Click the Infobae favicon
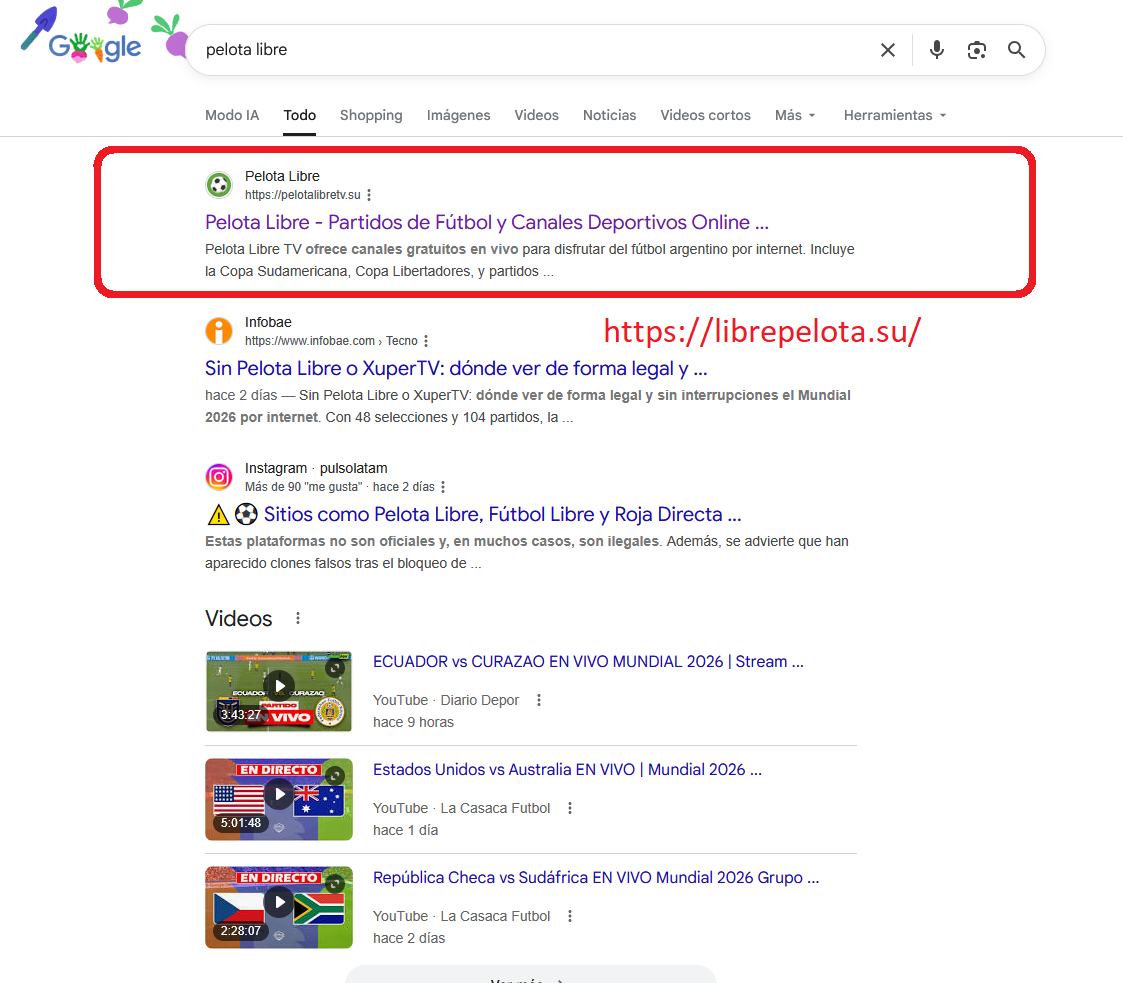1123x983 pixels. tap(219, 331)
